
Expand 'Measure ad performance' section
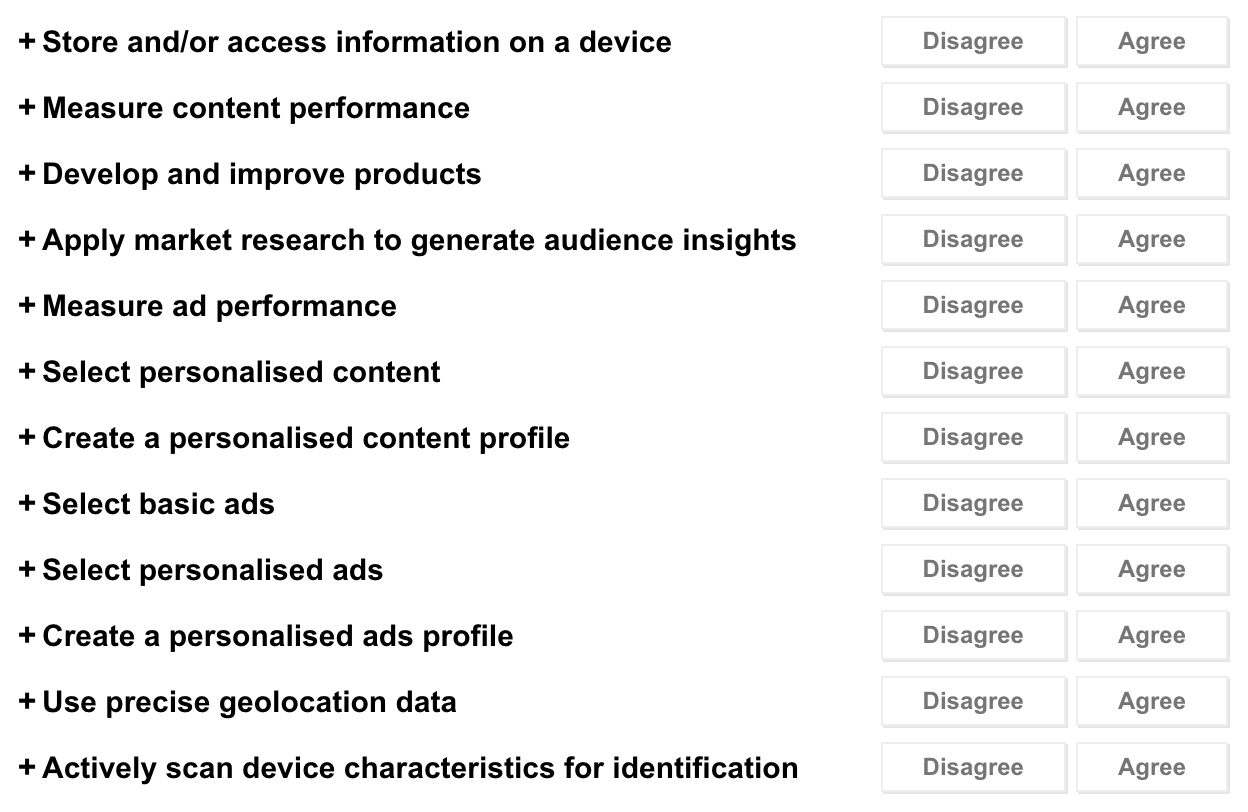pyautogui.click(x=27, y=306)
